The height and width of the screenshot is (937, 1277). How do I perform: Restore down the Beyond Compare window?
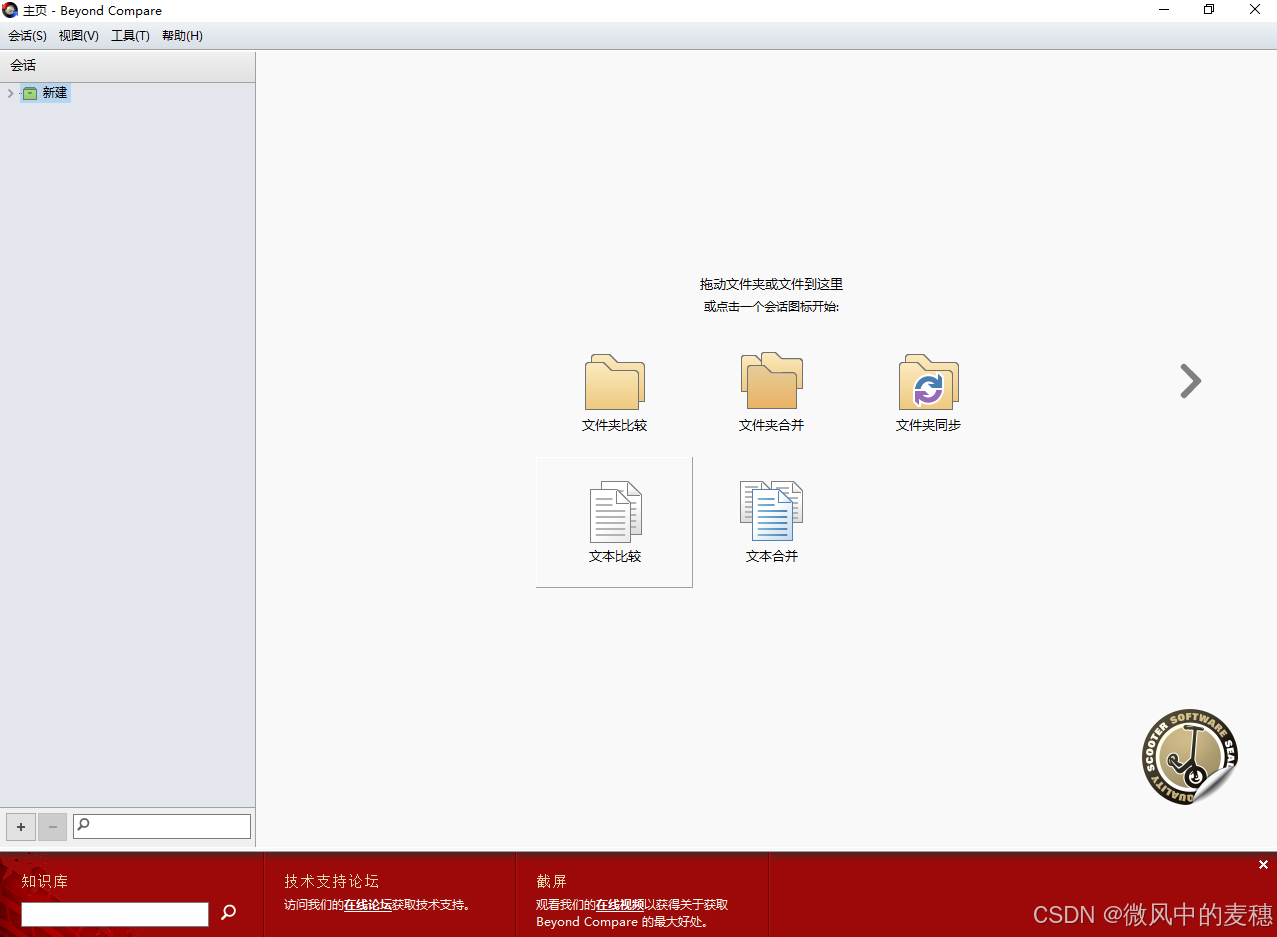[1209, 10]
